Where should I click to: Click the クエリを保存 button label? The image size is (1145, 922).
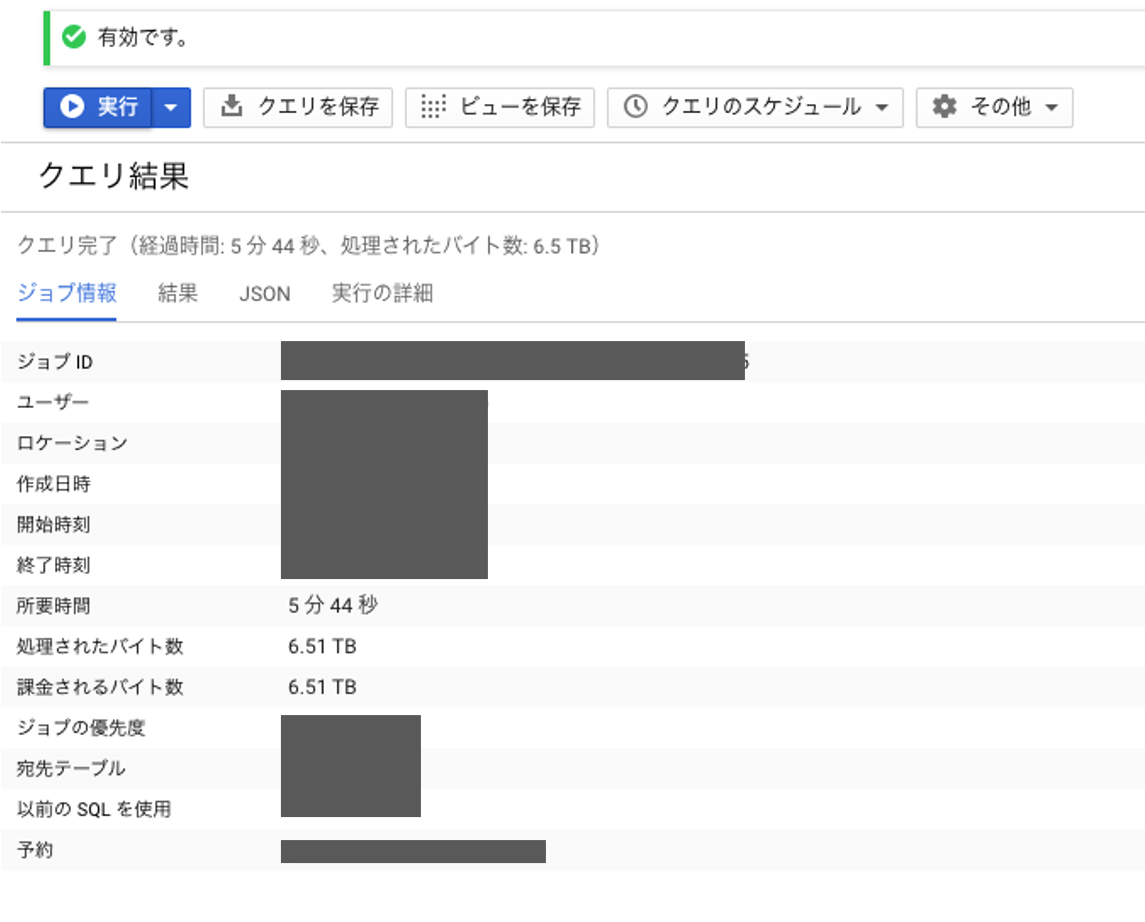click(318, 107)
